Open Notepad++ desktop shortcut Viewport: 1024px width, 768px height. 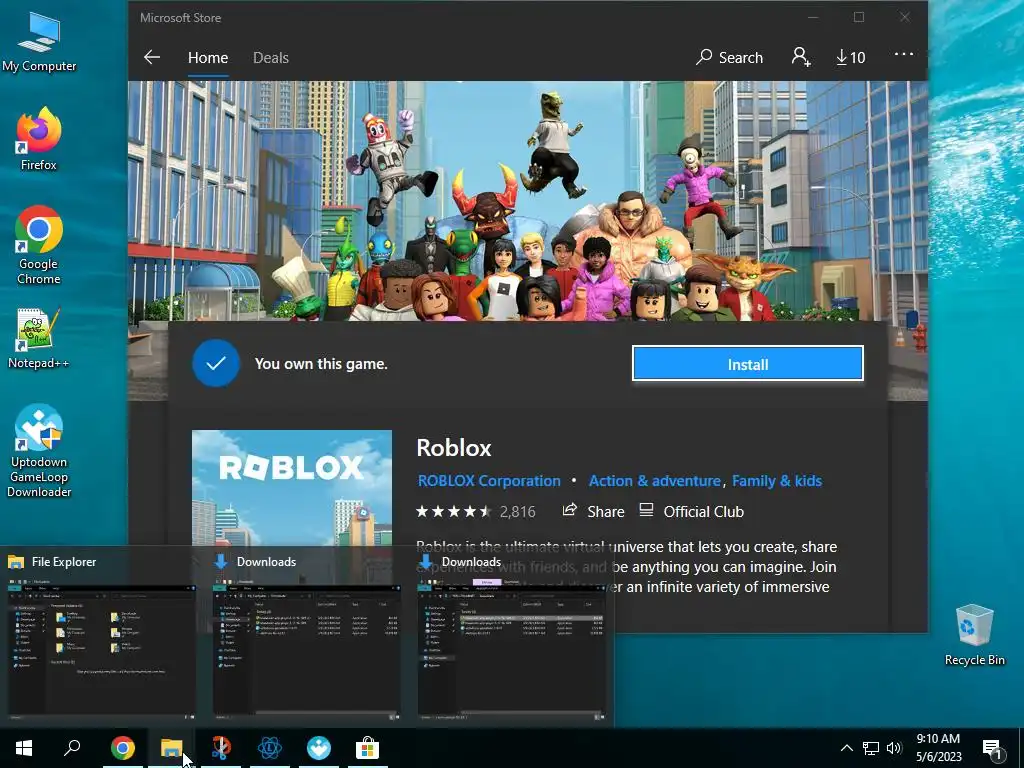tap(39, 338)
